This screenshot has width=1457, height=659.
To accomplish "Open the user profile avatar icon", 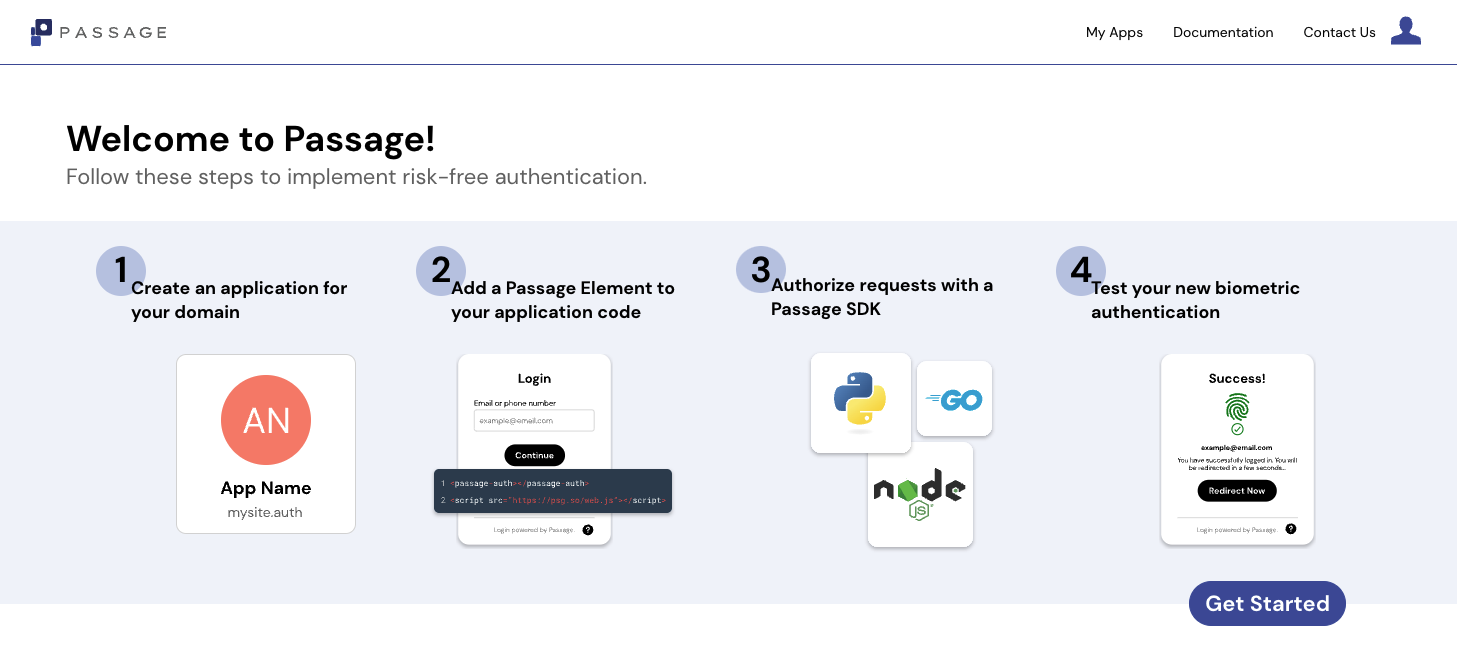I will (x=1406, y=31).
